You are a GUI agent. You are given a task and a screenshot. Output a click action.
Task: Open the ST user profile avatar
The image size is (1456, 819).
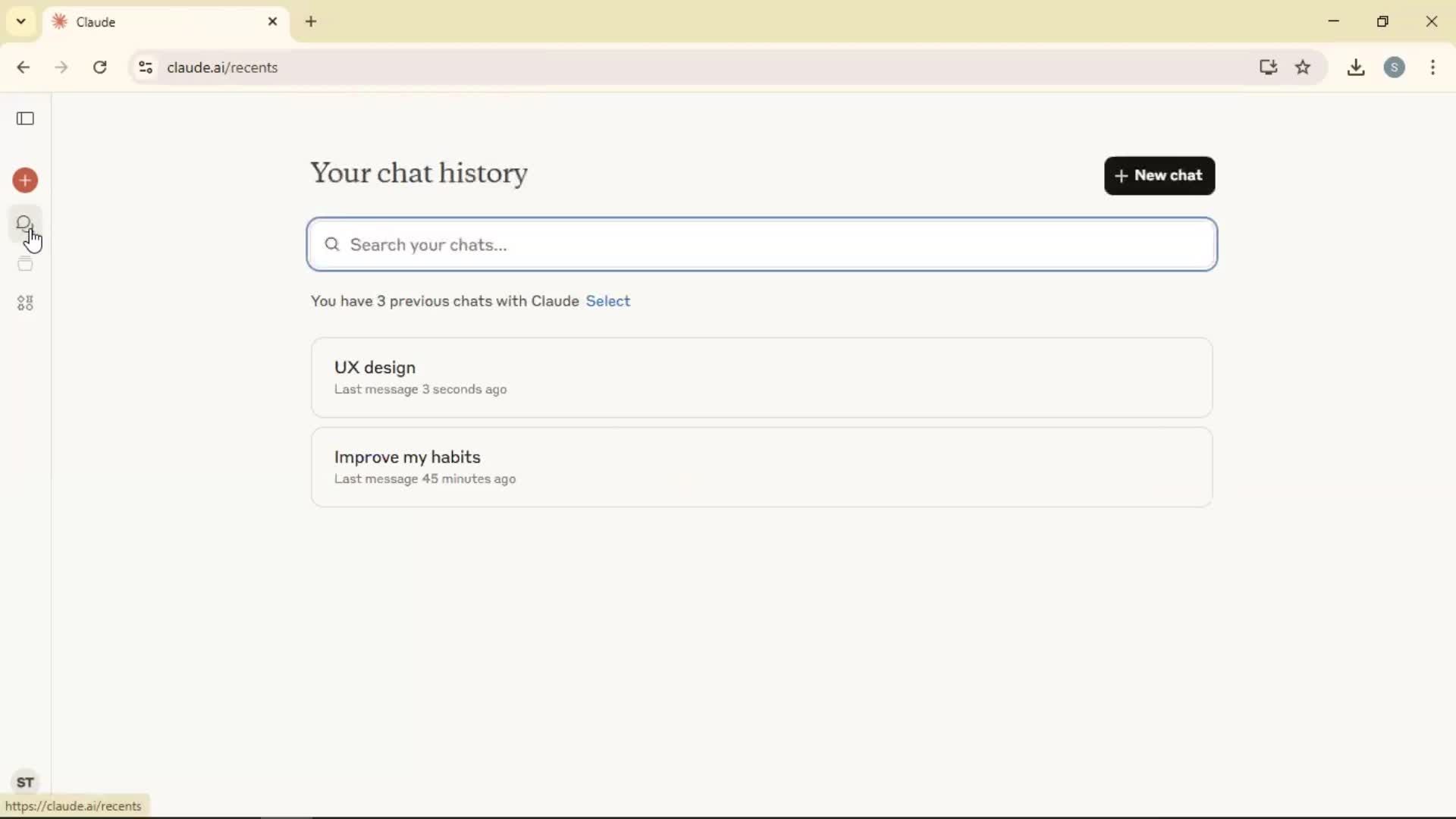[26, 782]
